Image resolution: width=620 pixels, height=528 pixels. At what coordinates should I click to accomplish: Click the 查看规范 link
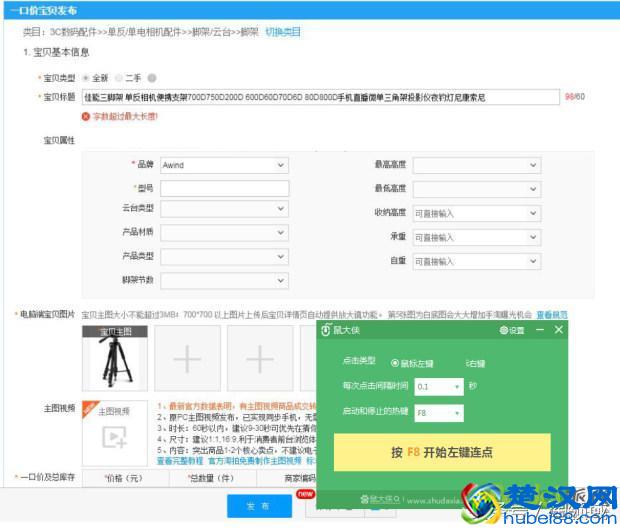tap(552, 315)
